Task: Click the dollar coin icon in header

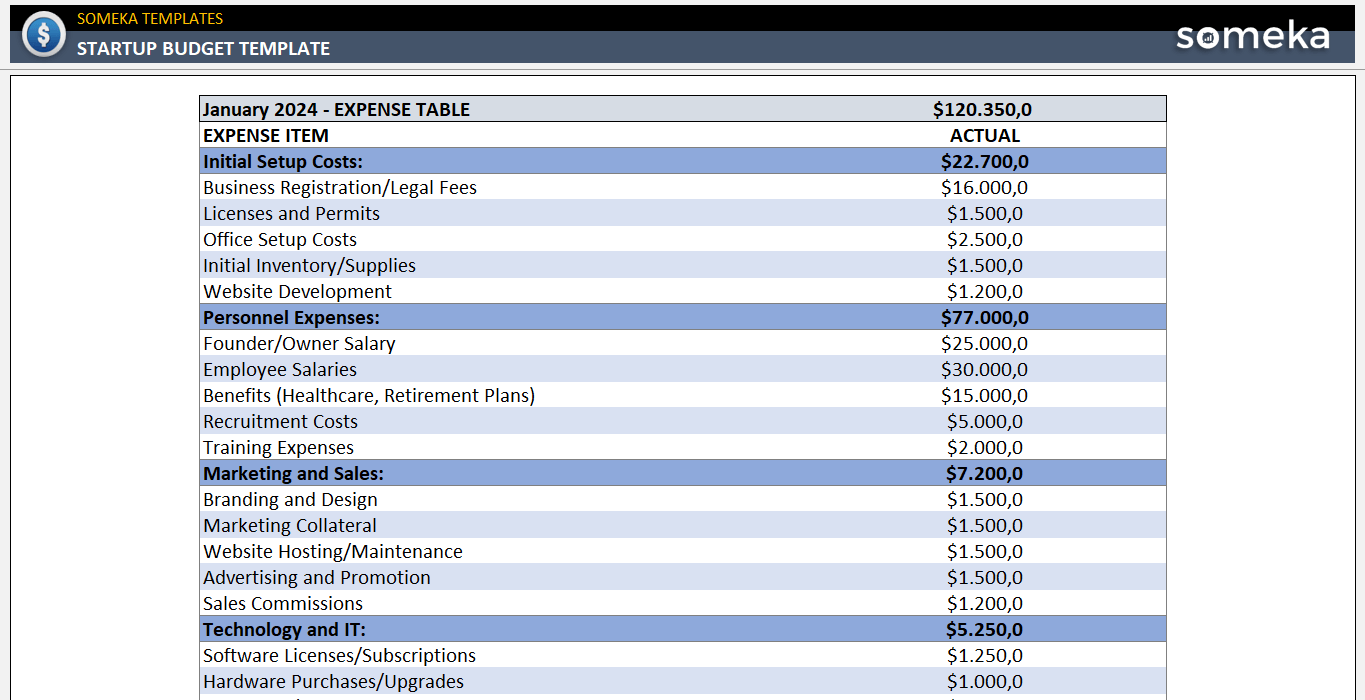Action: tap(43, 35)
